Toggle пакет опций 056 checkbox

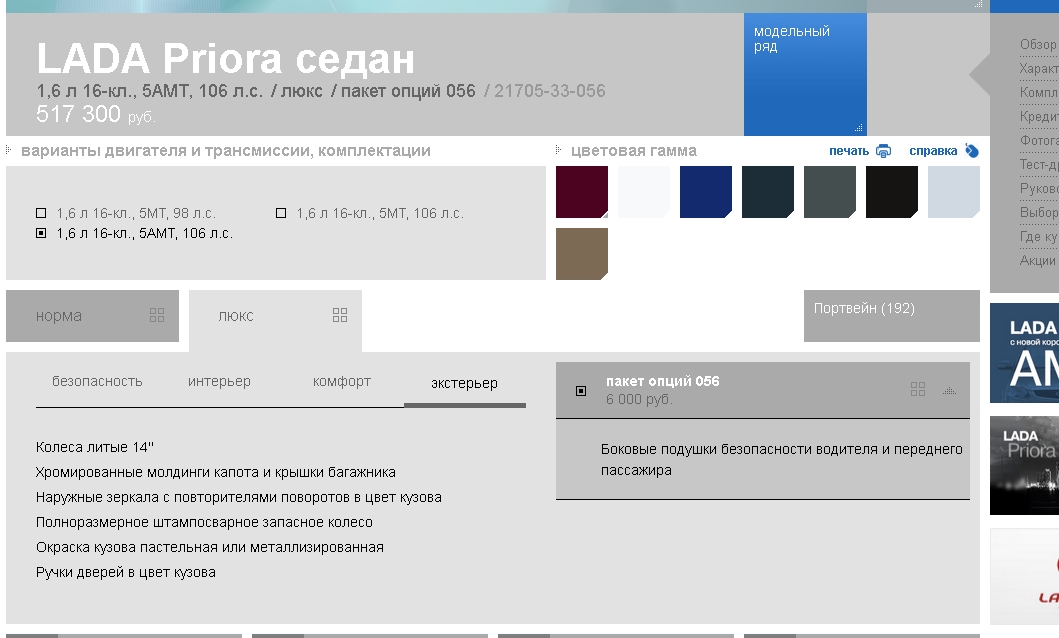(581, 391)
